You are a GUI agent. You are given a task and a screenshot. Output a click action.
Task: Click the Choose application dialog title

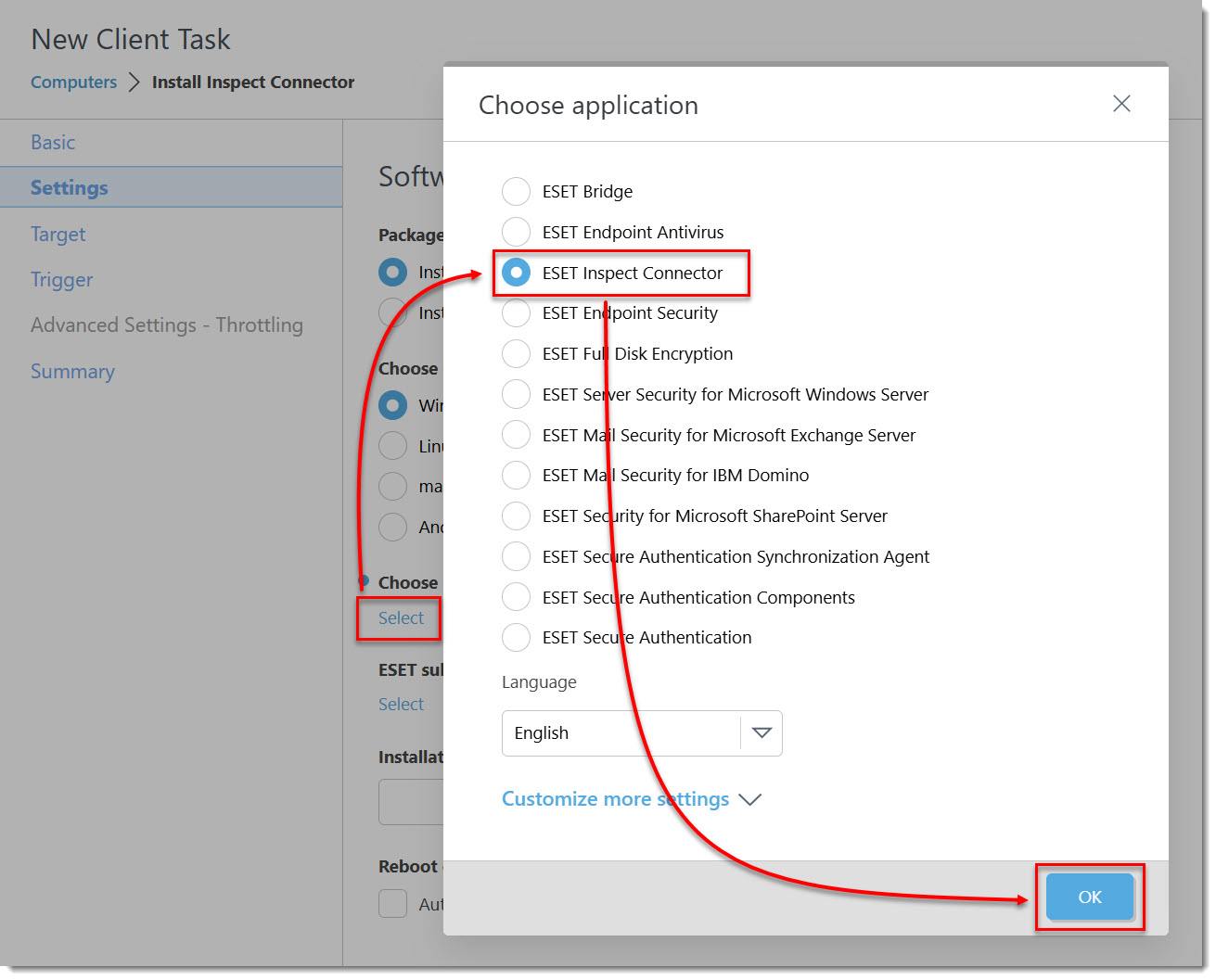pyautogui.click(x=588, y=106)
